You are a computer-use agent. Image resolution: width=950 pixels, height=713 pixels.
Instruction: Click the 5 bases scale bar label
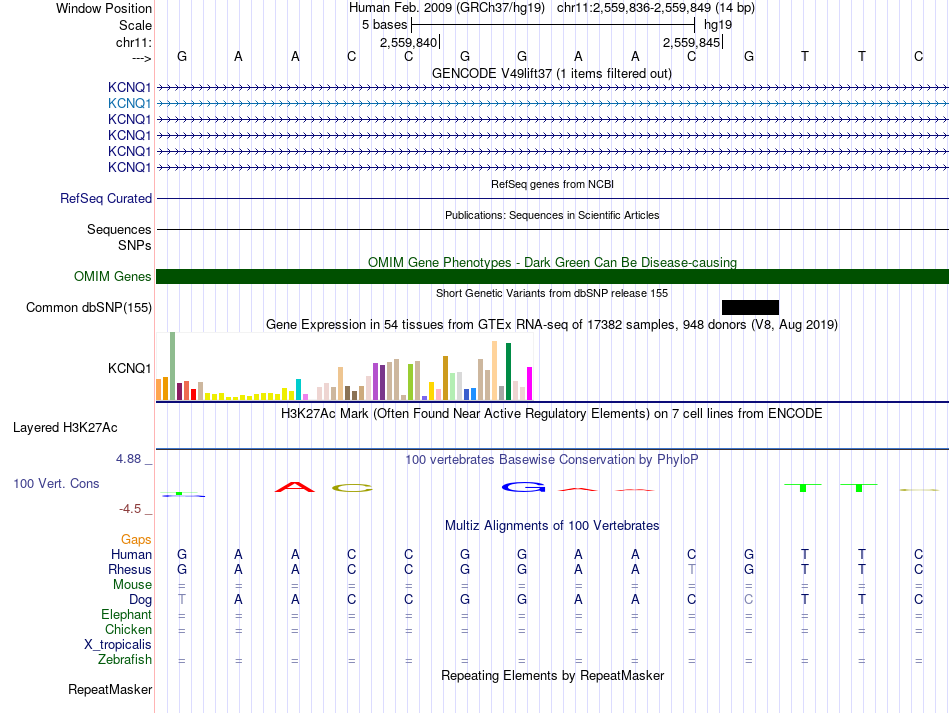tap(385, 25)
